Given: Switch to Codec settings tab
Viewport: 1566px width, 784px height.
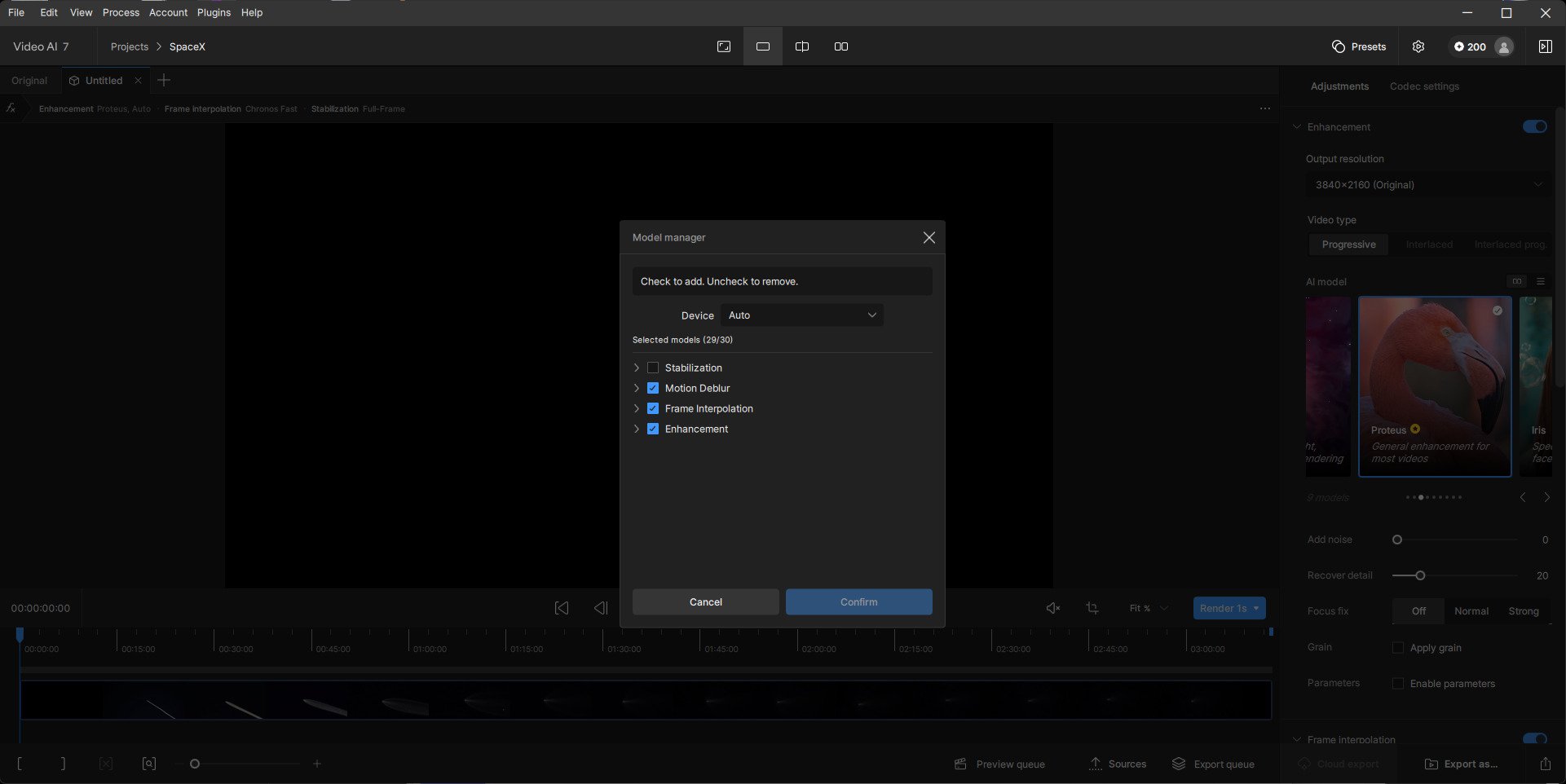Looking at the screenshot, I should (1424, 86).
